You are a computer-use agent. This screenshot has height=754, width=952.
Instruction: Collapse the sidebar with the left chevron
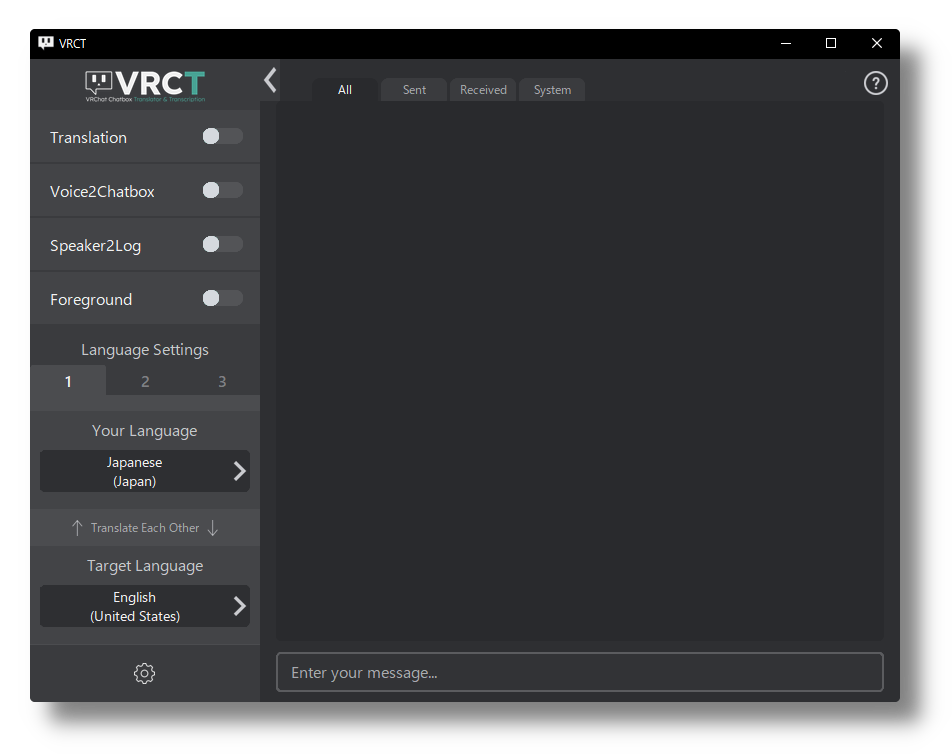tap(270, 80)
